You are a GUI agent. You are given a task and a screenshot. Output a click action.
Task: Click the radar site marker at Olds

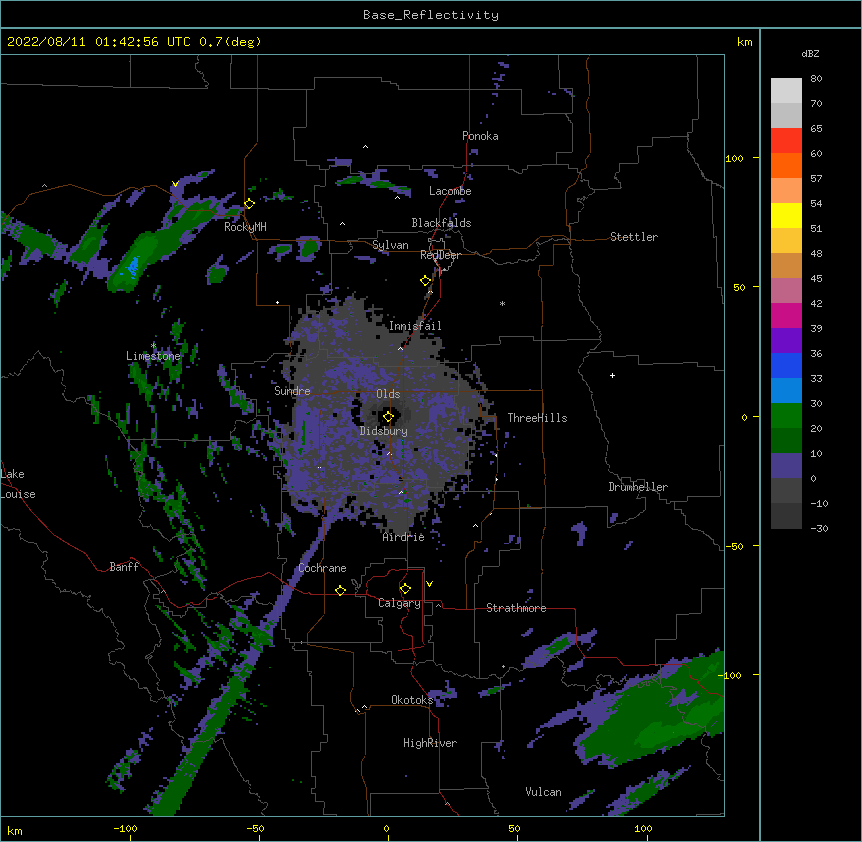388,417
